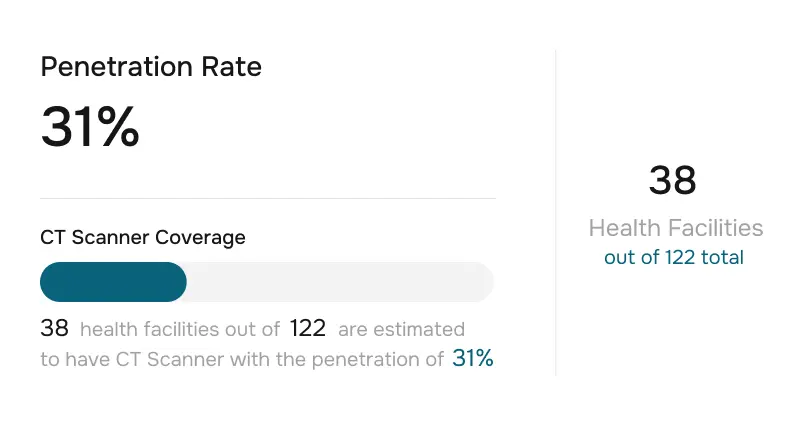
Task: Click the number 122 in the description sentence
Action: (x=307, y=328)
